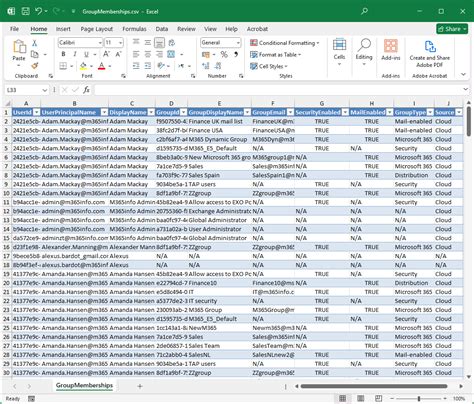Switch to Data tab
Viewport: 474px width, 404px height.
pos(162,29)
